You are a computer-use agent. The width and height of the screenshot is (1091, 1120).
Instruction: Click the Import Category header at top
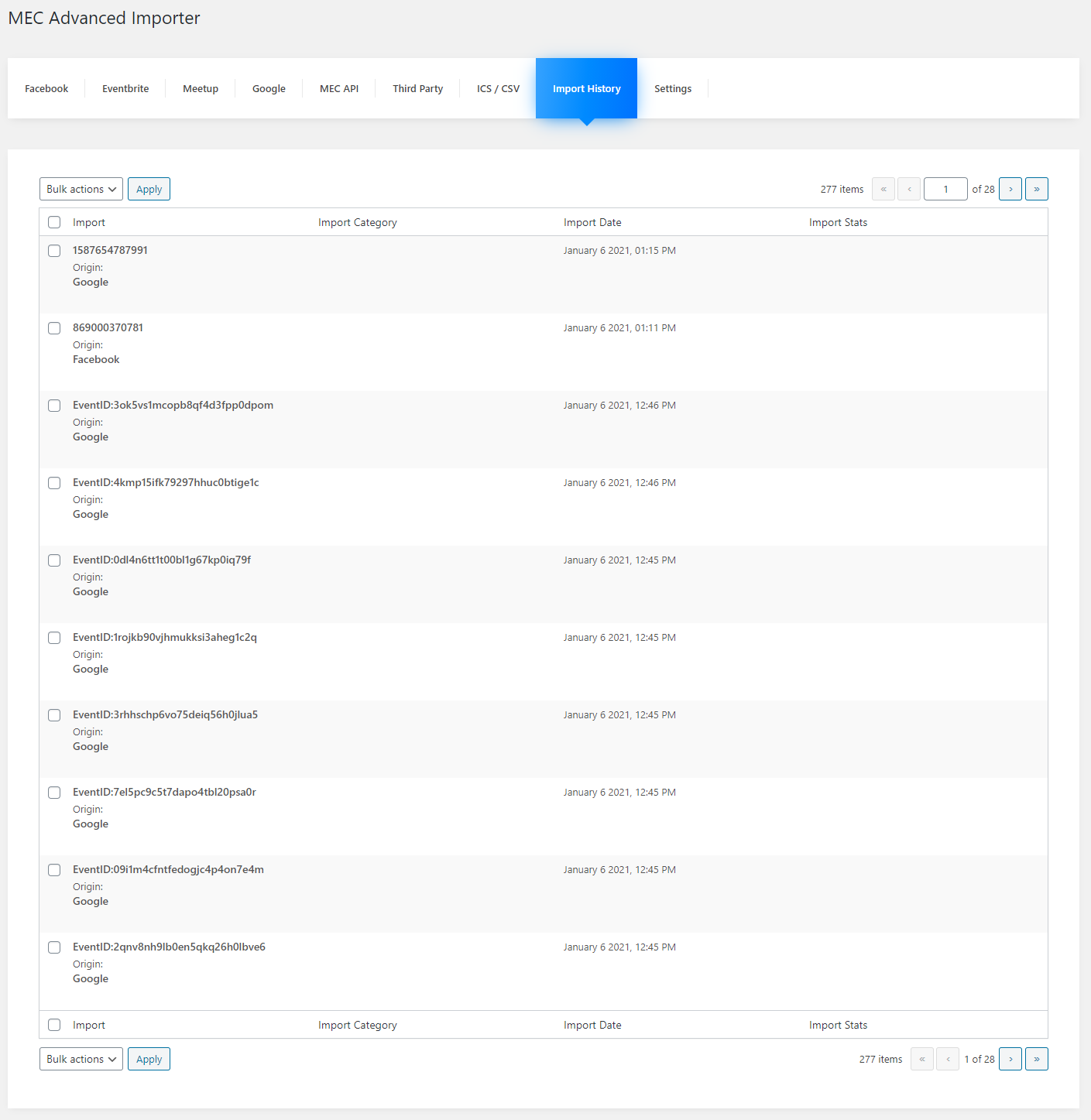coord(358,222)
